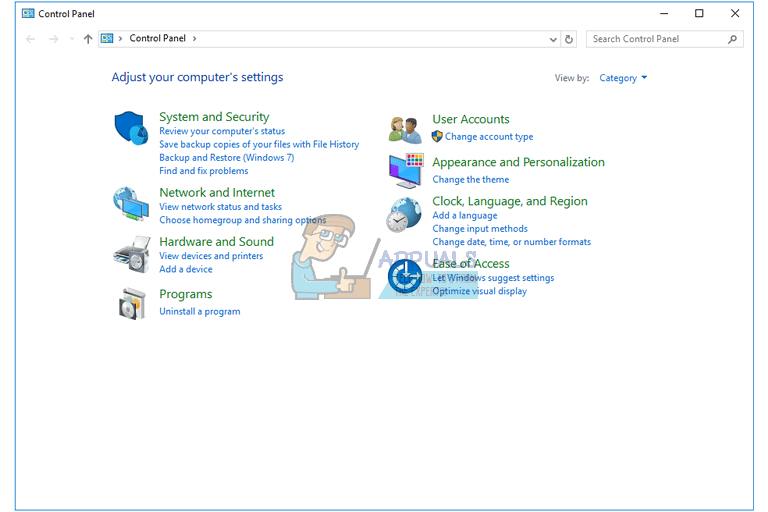Open the System and Security shield icon
The image size is (768, 512).
[x=131, y=128]
